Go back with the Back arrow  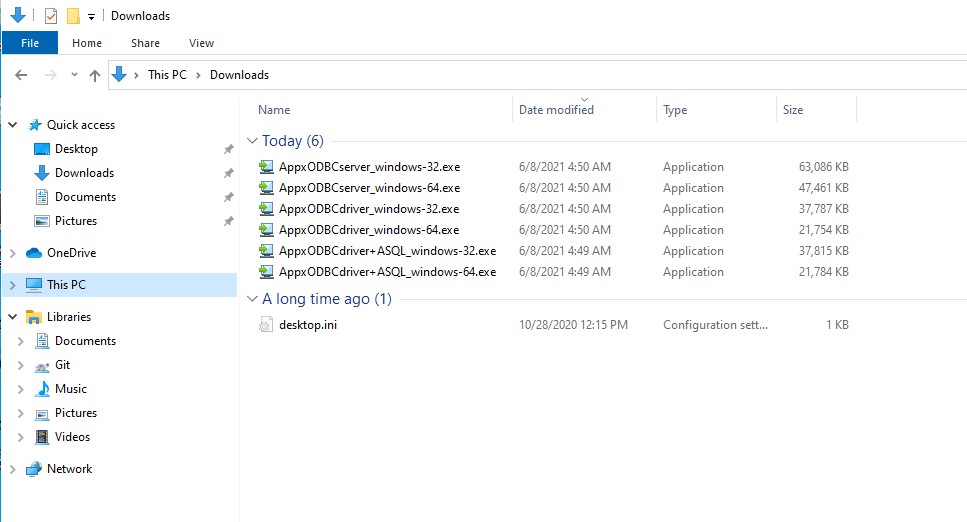pos(21,75)
